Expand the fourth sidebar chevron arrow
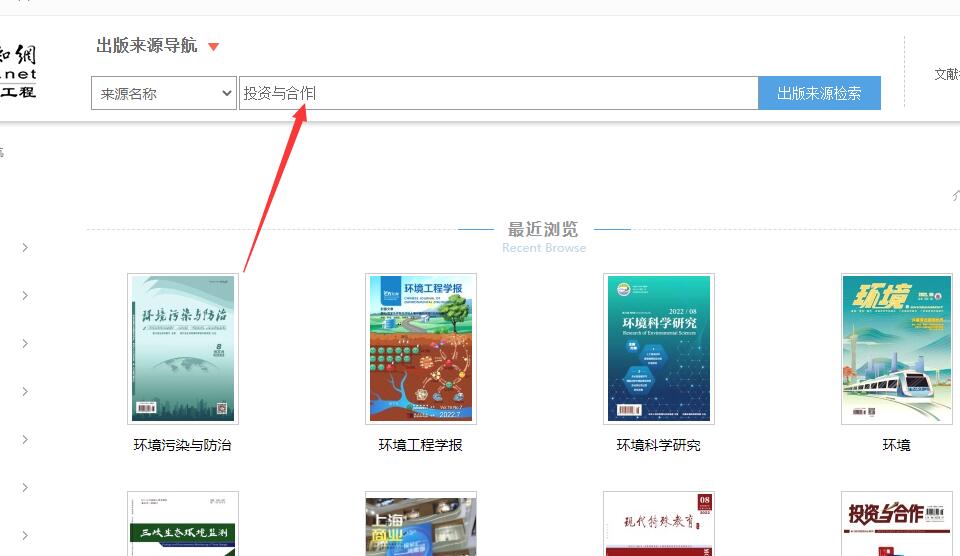The height and width of the screenshot is (556, 960). tap(25, 391)
